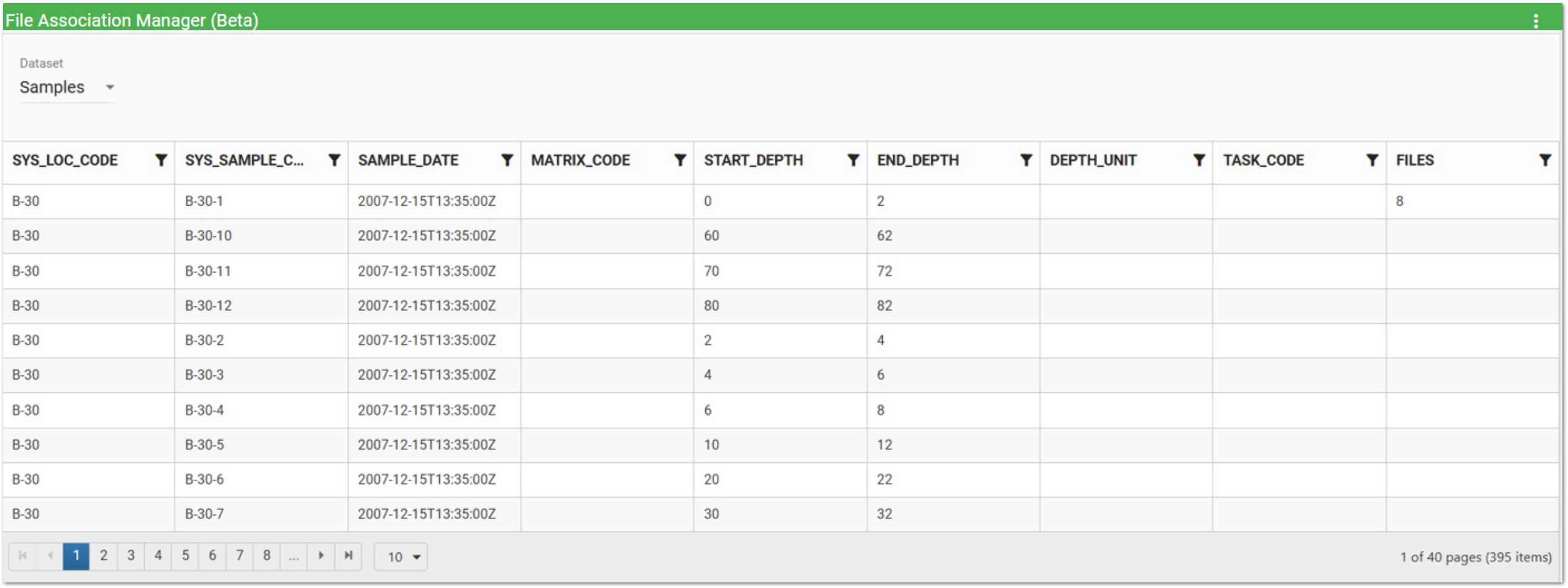Viewport: 1568px width, 588px height.
Task: Open the FILES column filter
Action: click(x=1546, y=160)
